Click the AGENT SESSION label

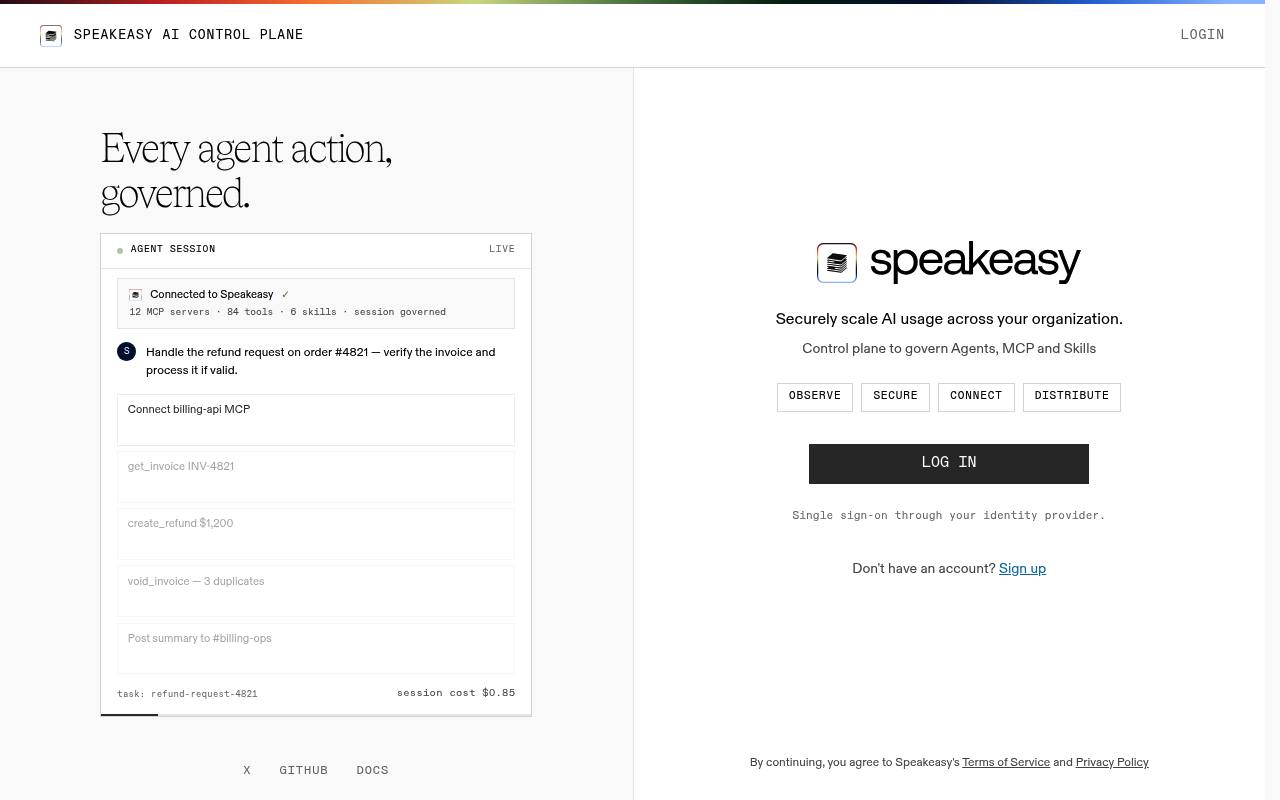click(x=173, y=250)
